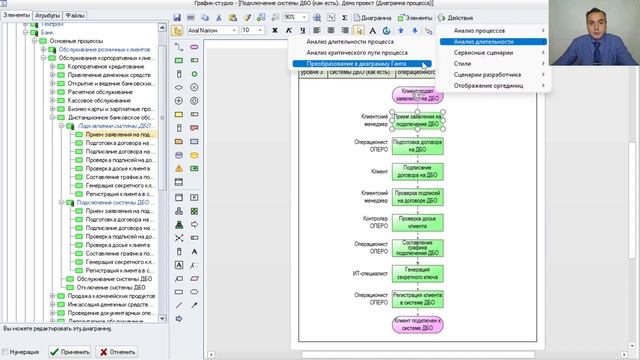Align text to the right
Image resolution: width=640 pixels, height=360 pixels.
point(345,30)
